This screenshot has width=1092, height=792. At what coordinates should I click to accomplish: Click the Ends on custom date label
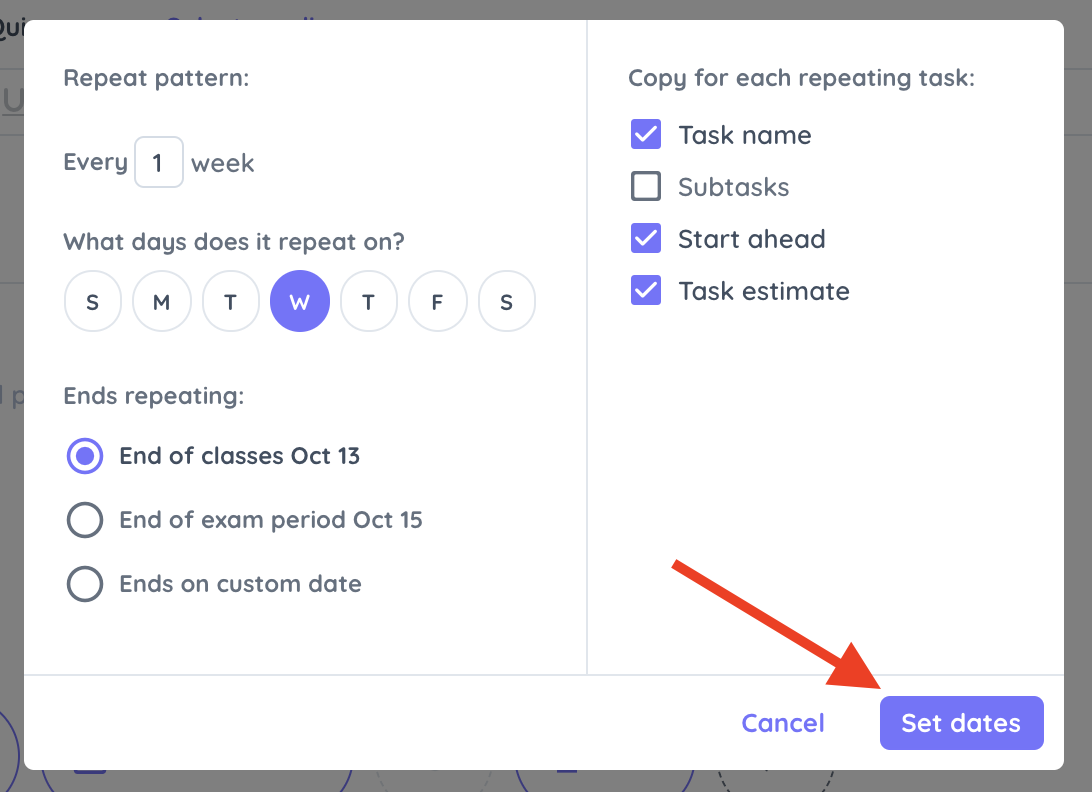pyautogui.click(x=240, y=584)
